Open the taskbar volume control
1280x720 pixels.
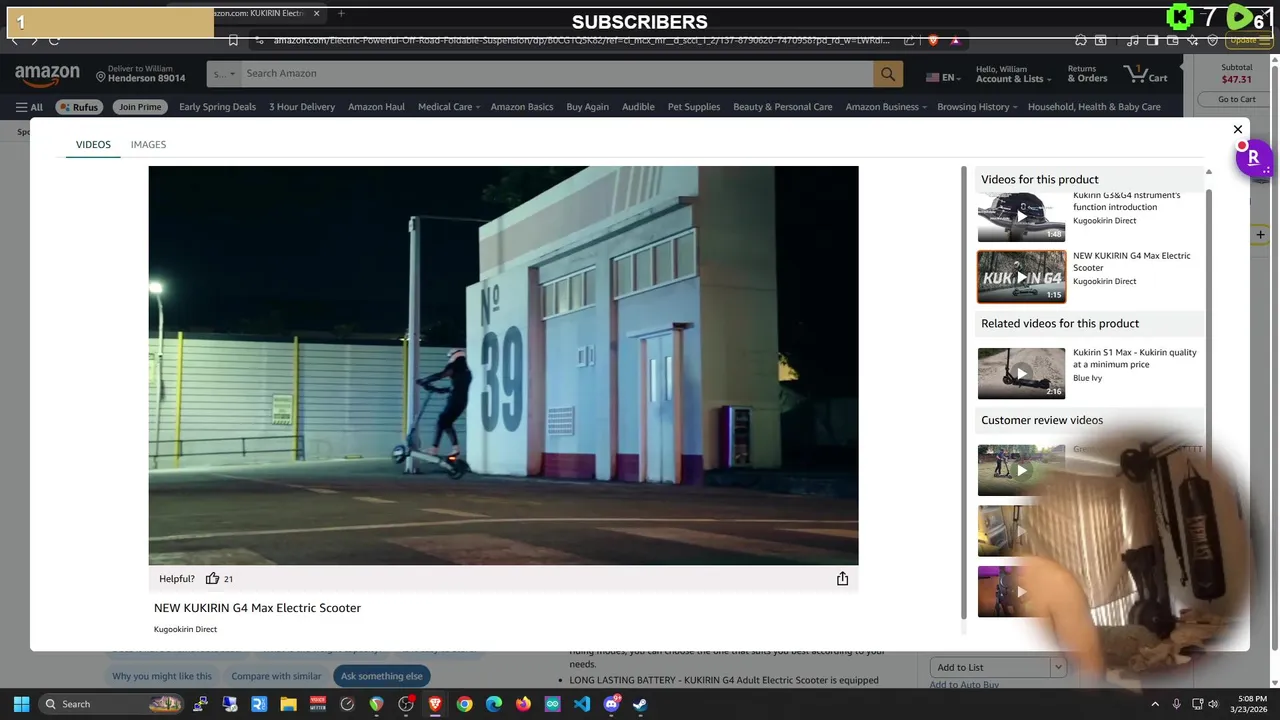click(1213, 704)
